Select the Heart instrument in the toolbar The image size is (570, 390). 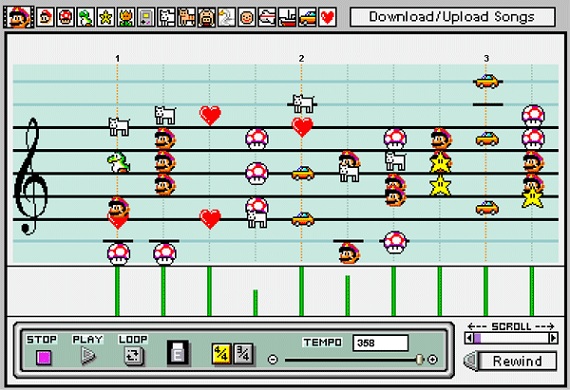tap(327, 17)
